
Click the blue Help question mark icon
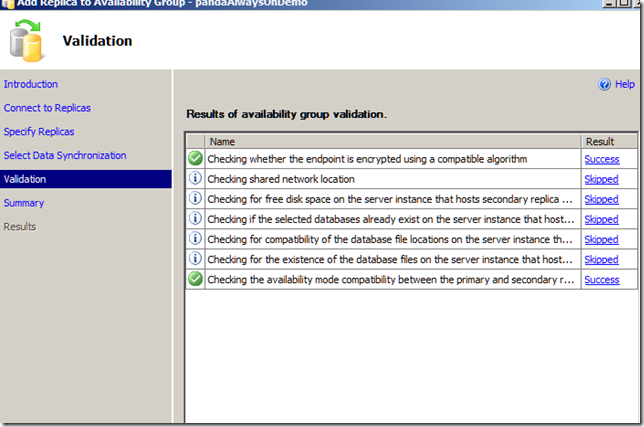point(605,85)
